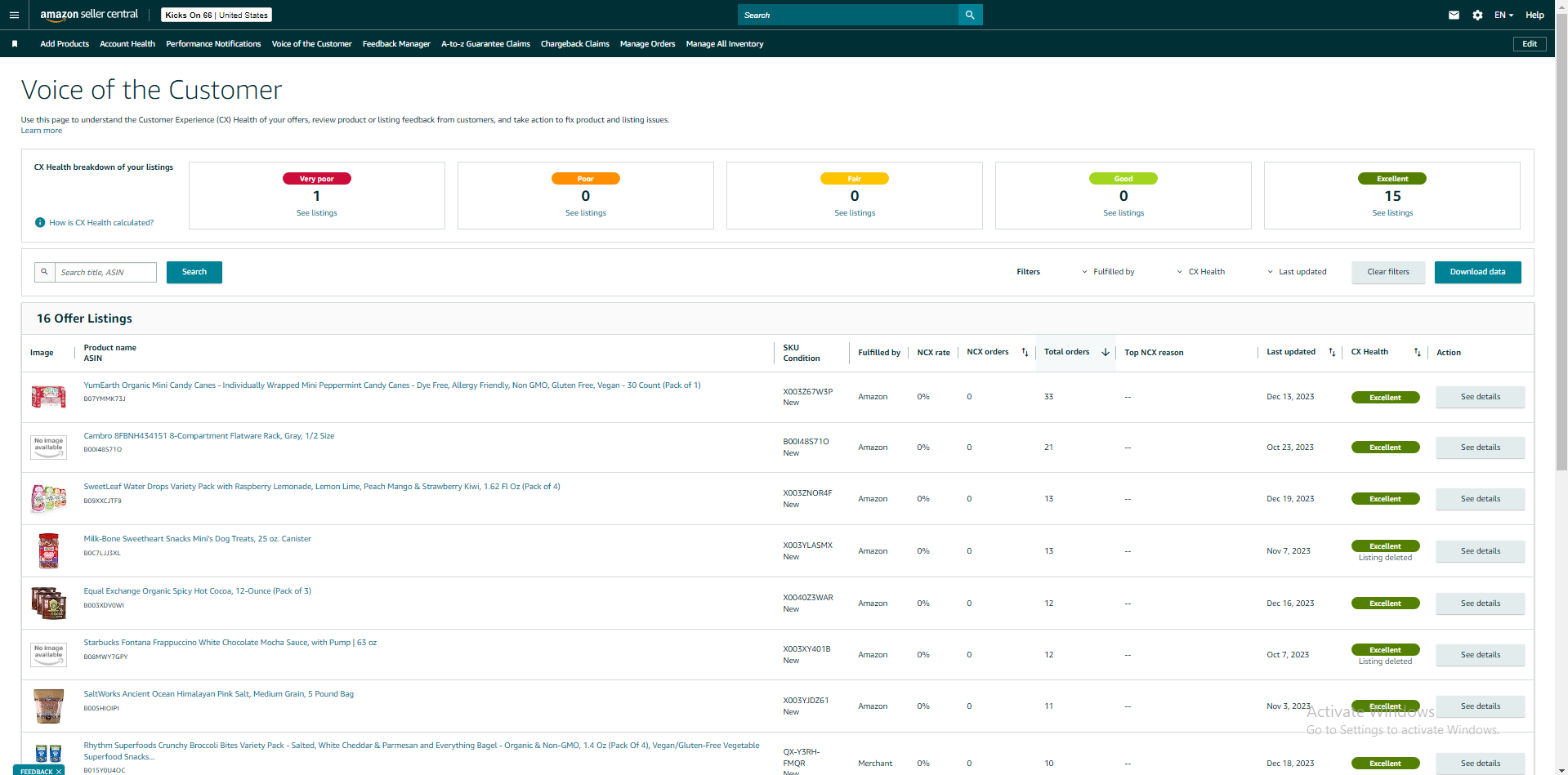The image size is (1568, 775).
Task: Sort by Last updated column arrows
Action: (1332, 353)
